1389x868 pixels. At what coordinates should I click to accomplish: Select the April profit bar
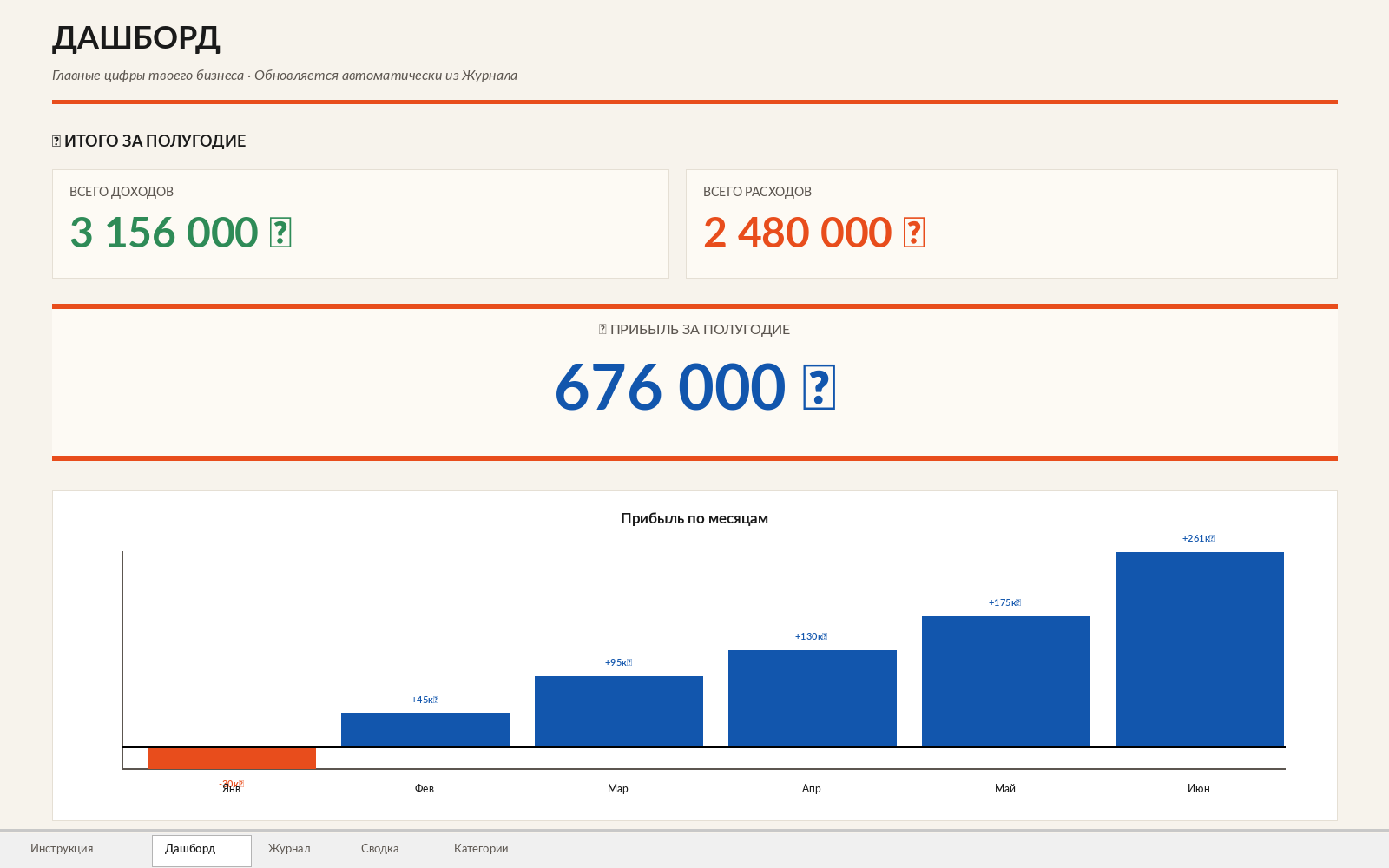(x=813, y=699)
